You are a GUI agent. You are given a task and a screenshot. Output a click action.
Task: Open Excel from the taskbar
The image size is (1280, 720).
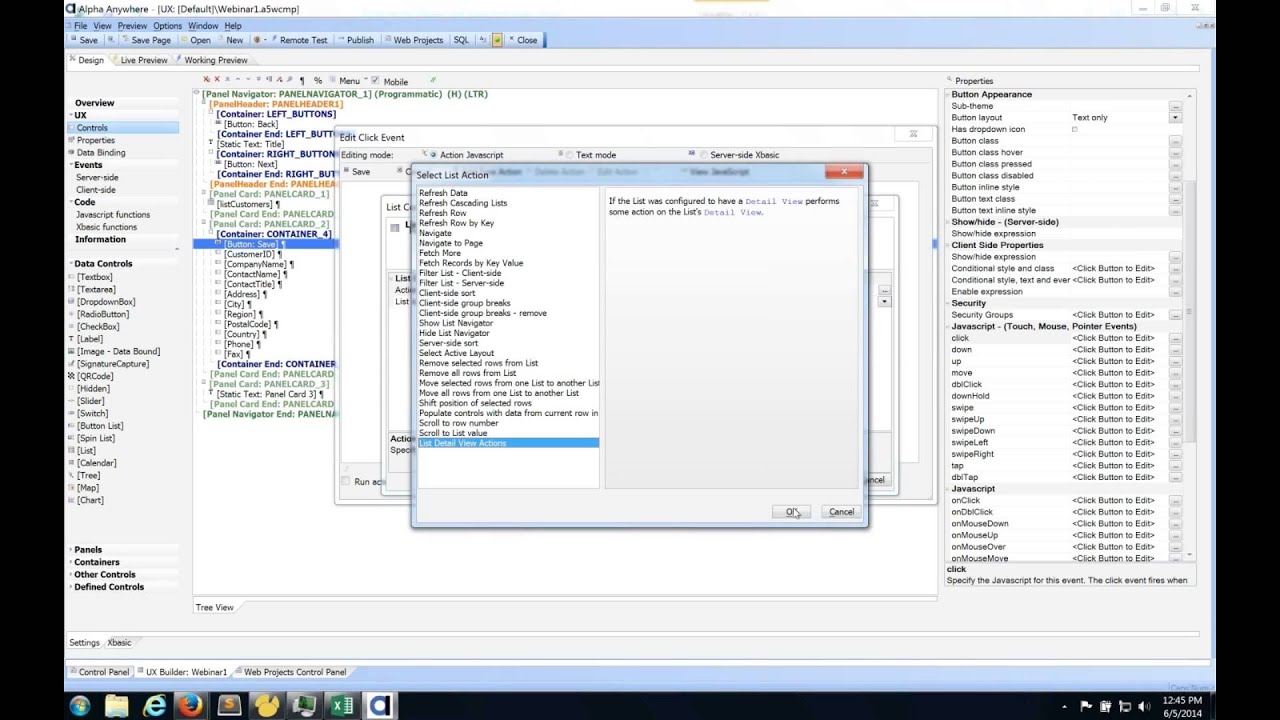(x=342, y=706)
